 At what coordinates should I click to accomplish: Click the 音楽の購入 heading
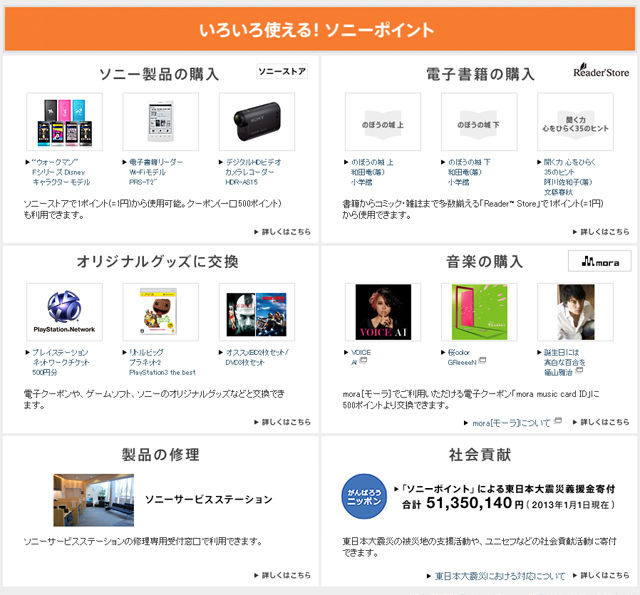[484, 262]
